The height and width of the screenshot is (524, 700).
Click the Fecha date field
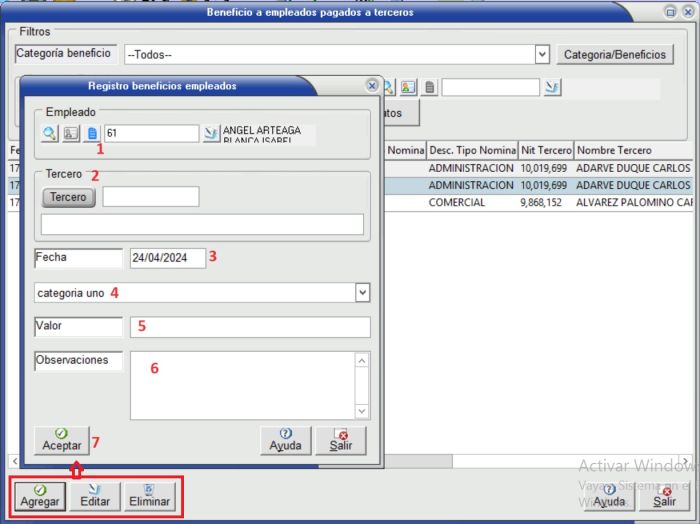click(167, 258)
